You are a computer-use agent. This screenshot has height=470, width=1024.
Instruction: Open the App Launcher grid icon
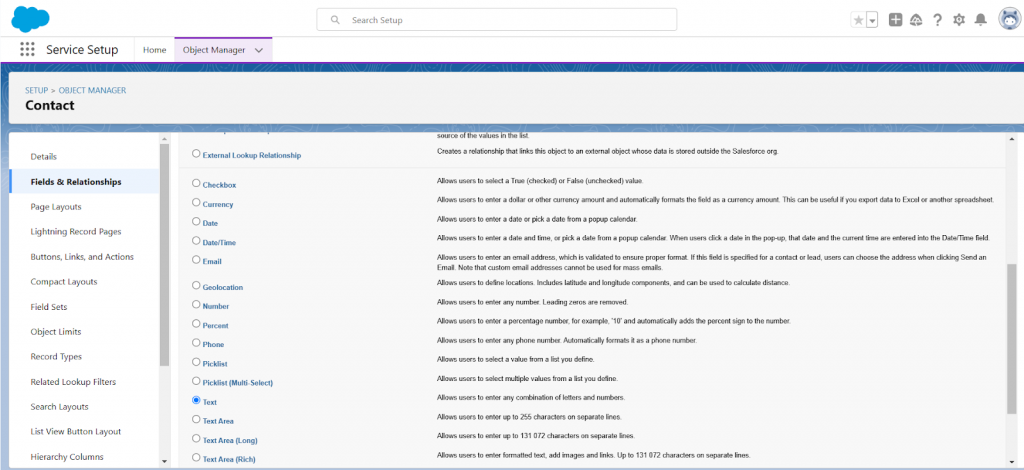pos(27,49)
